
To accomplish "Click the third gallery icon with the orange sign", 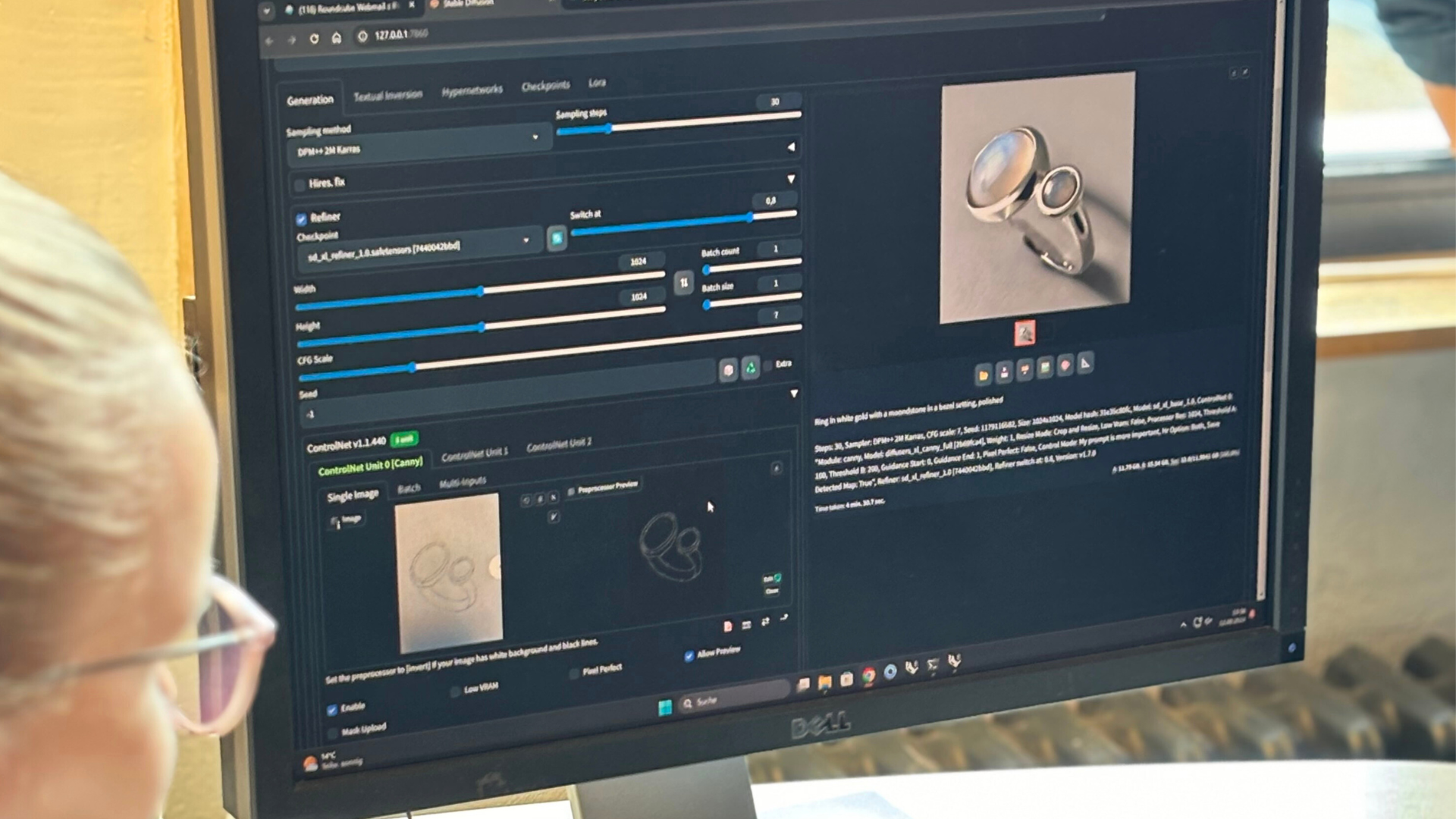I will click(x=1025, y=370).
